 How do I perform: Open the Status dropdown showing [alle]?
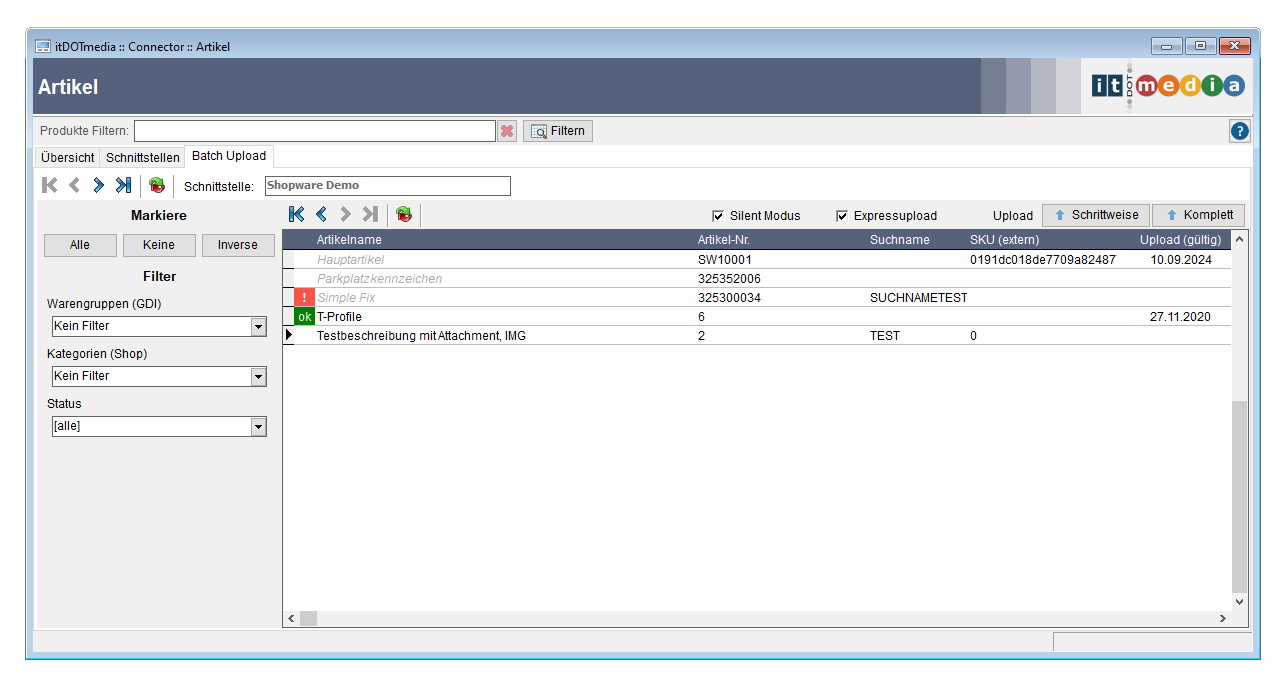point(258,427)
